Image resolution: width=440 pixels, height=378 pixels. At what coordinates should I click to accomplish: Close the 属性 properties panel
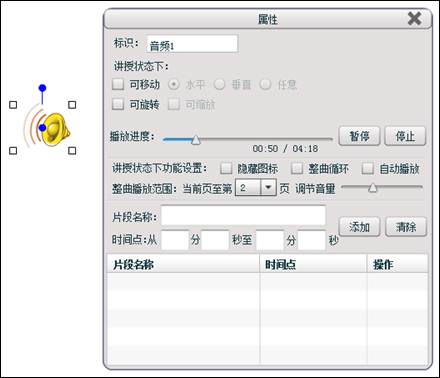[x=415, y=18]
